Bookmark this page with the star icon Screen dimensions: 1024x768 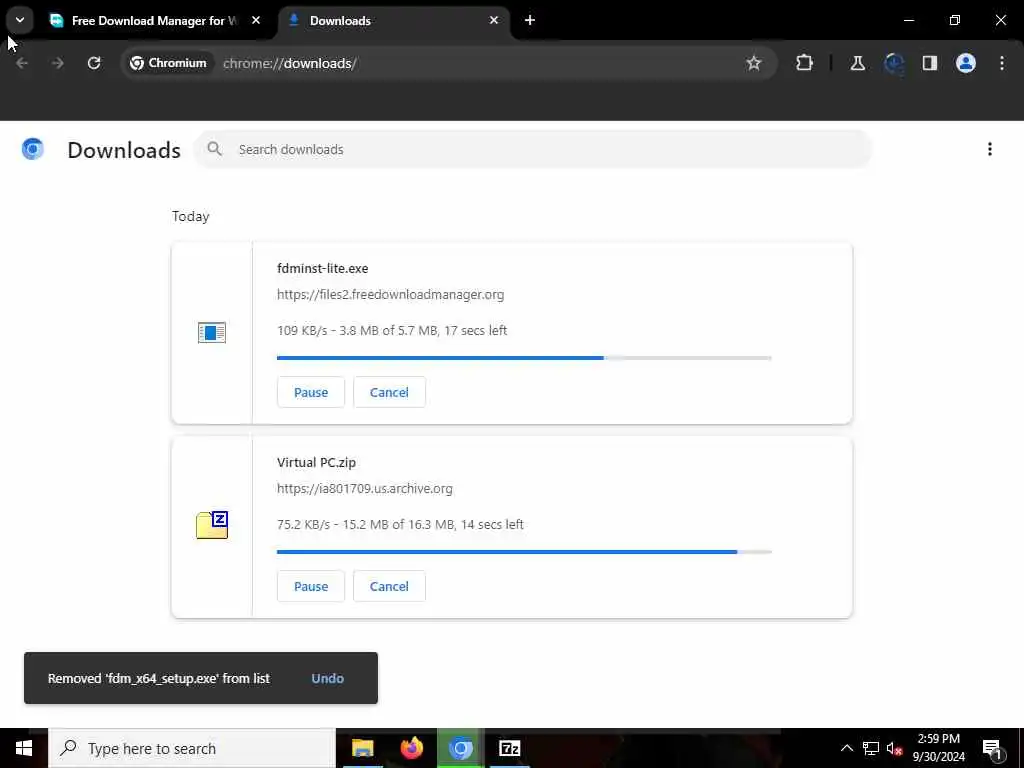(x=754, y=63)
